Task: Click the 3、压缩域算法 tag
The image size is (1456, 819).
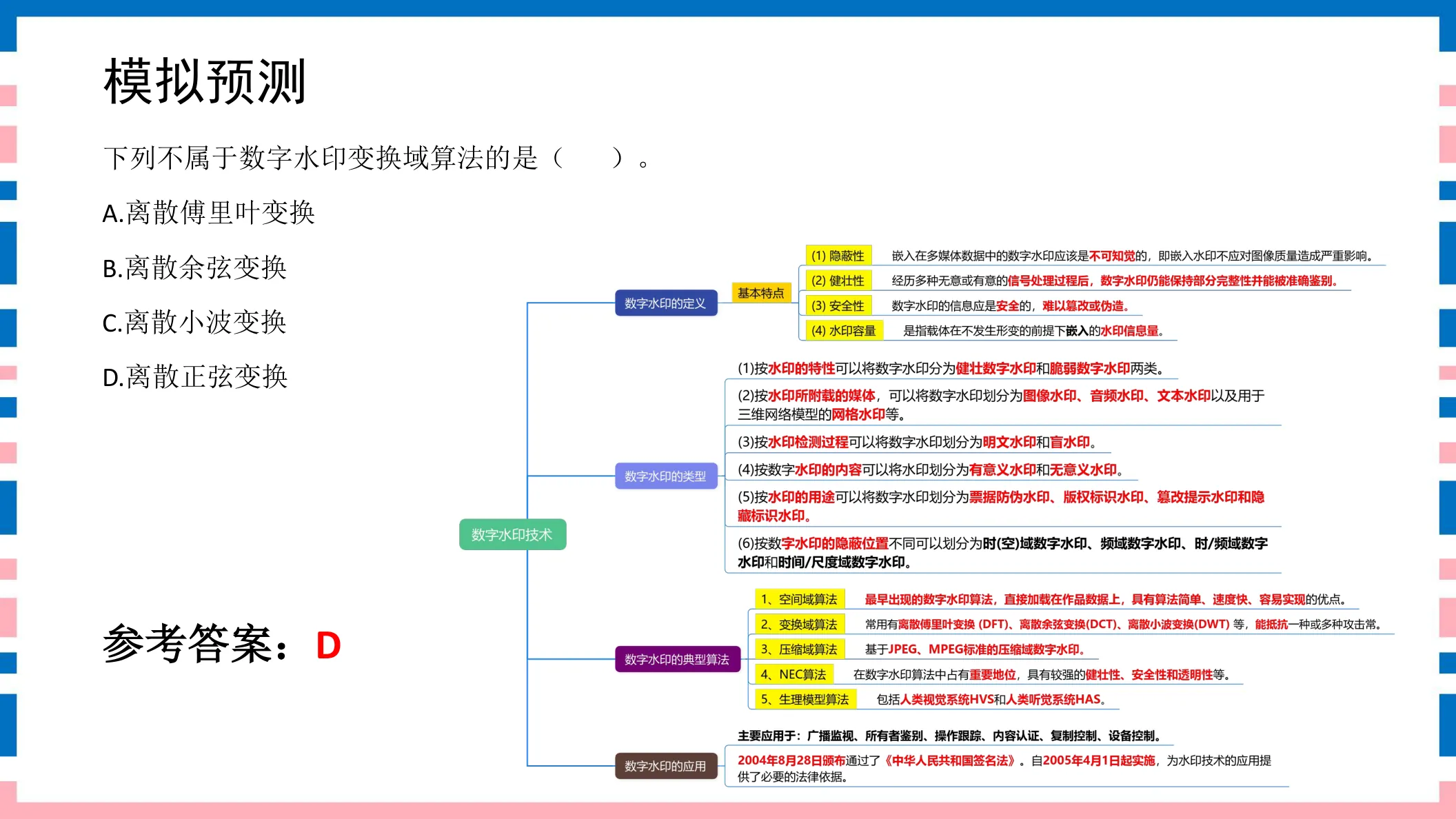Action: 800,649
